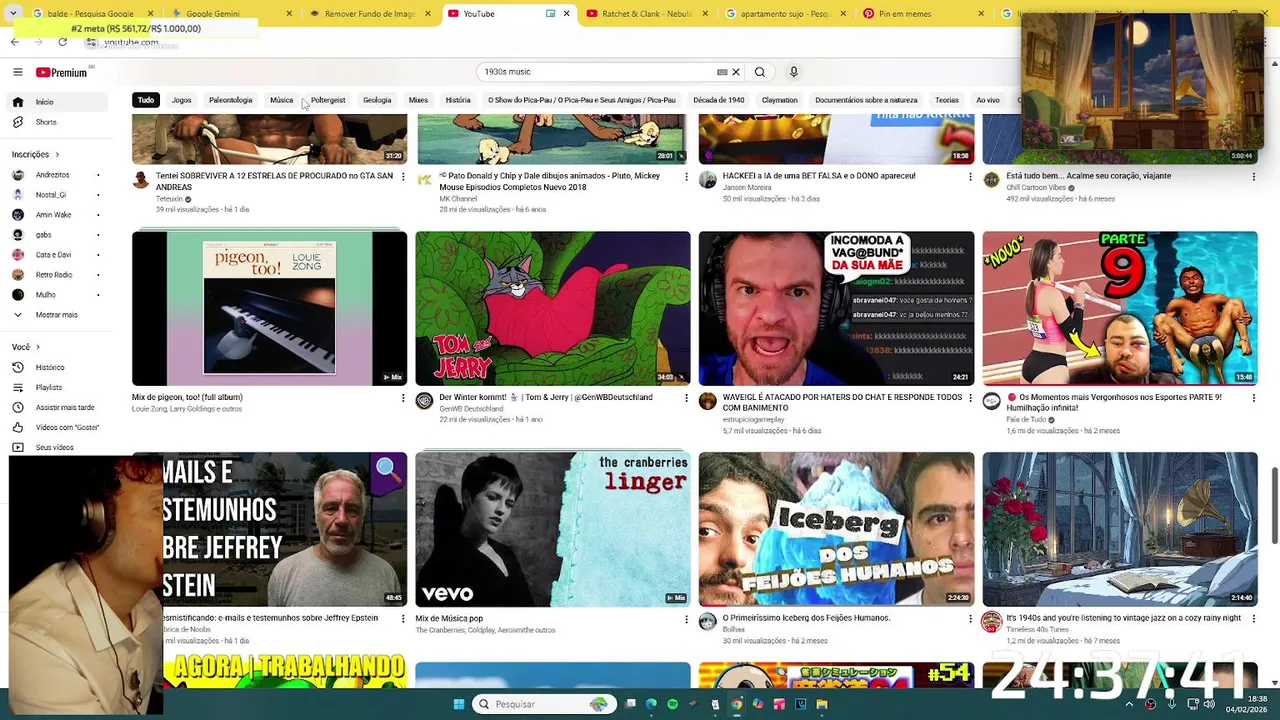The image size is (1280, 720).
Task: Play the 1940s vintage jazz rainy night thumbnail
Action: 1120,529
